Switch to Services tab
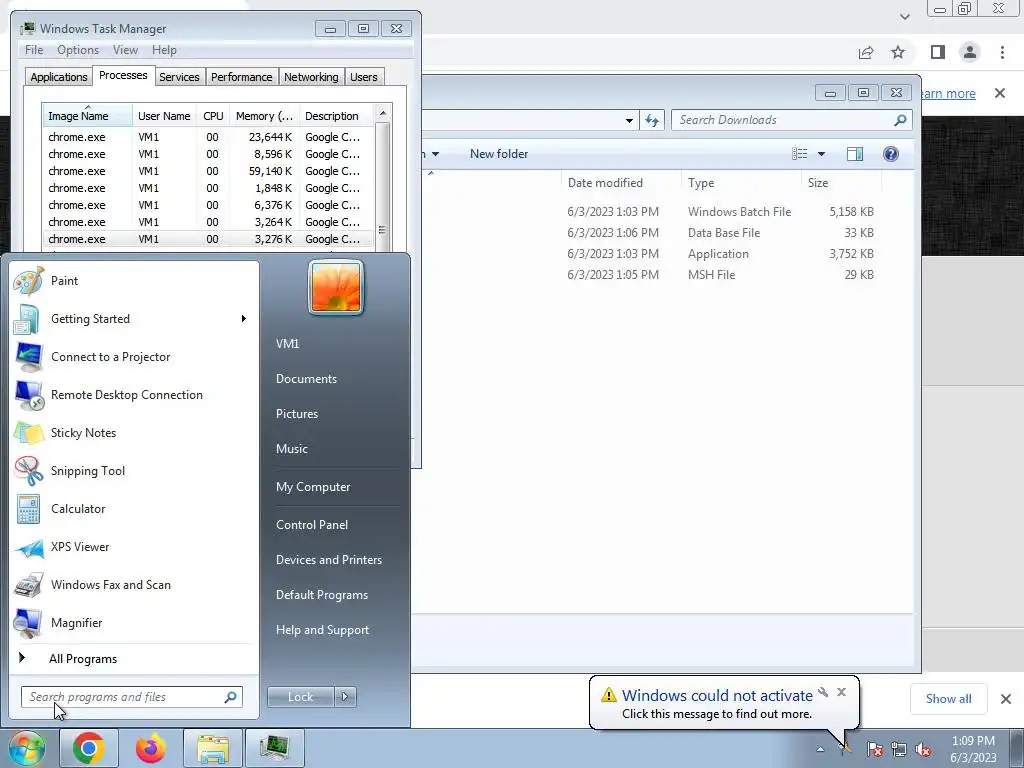Screen dimensions: 1024x768 (x=179, y=77)
